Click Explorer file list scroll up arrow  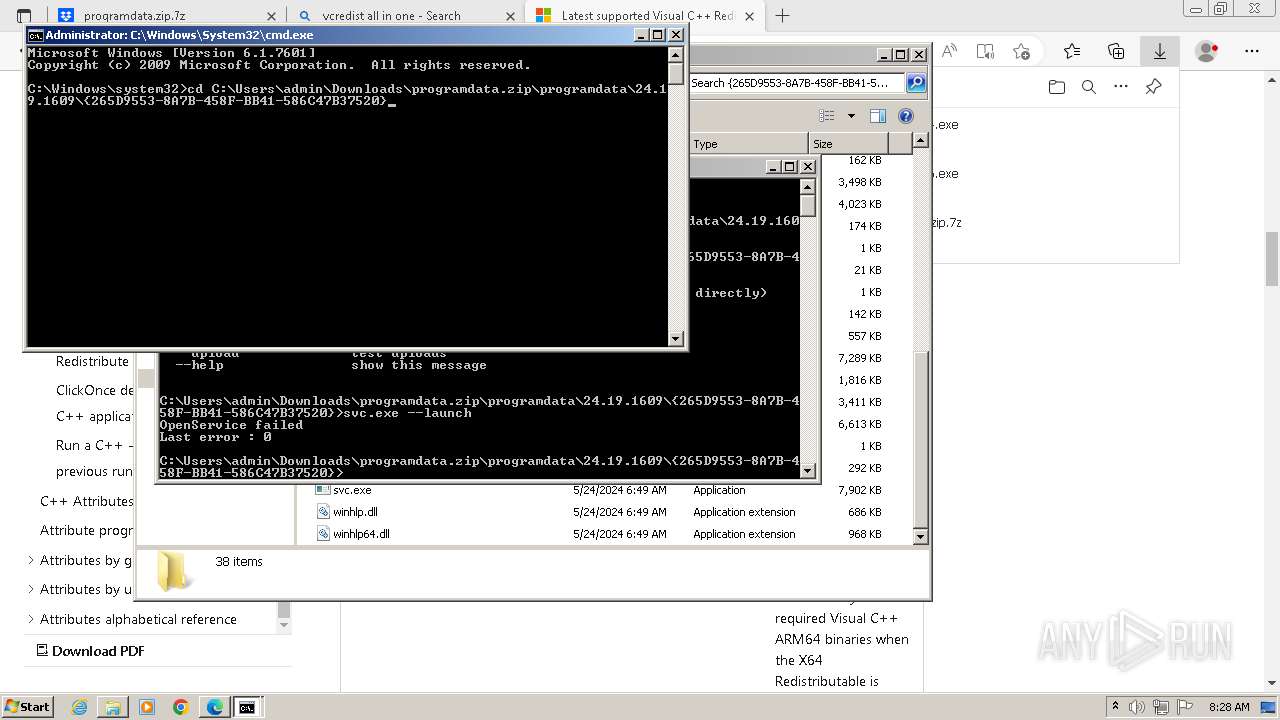(921, 141)
